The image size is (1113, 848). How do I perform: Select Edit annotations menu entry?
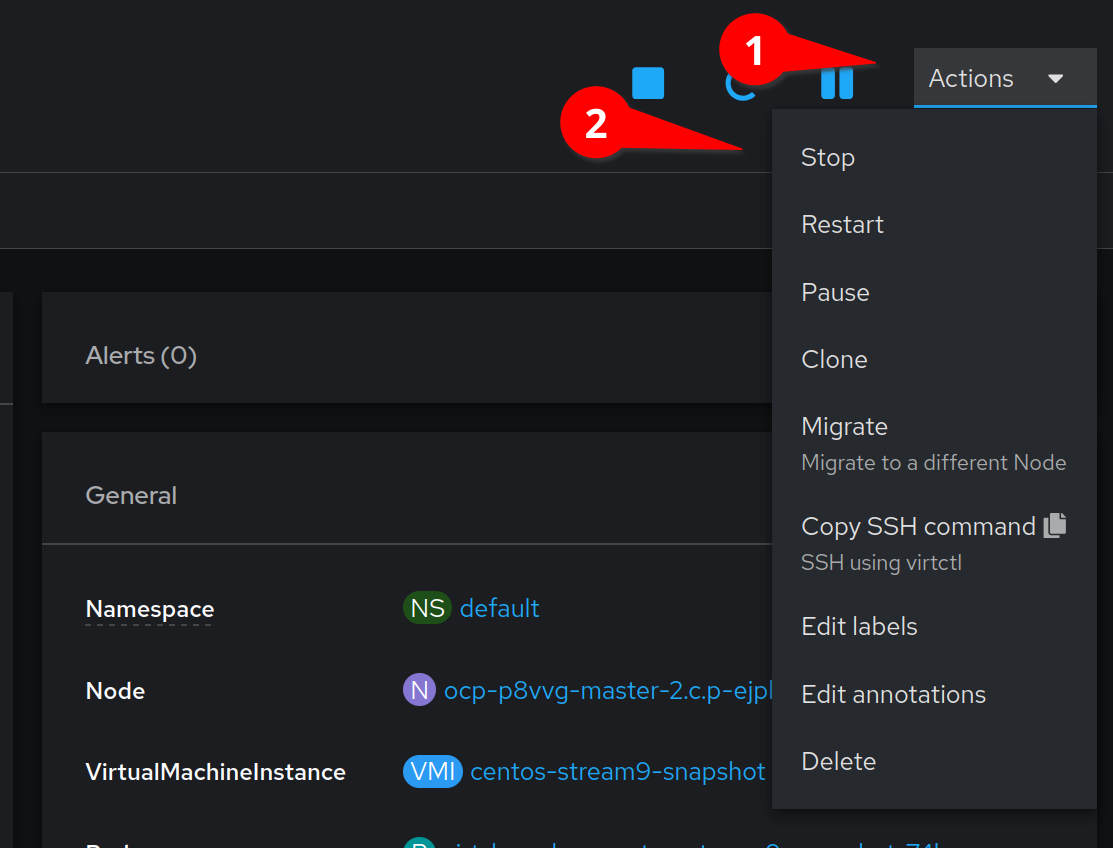pos(893,694)
